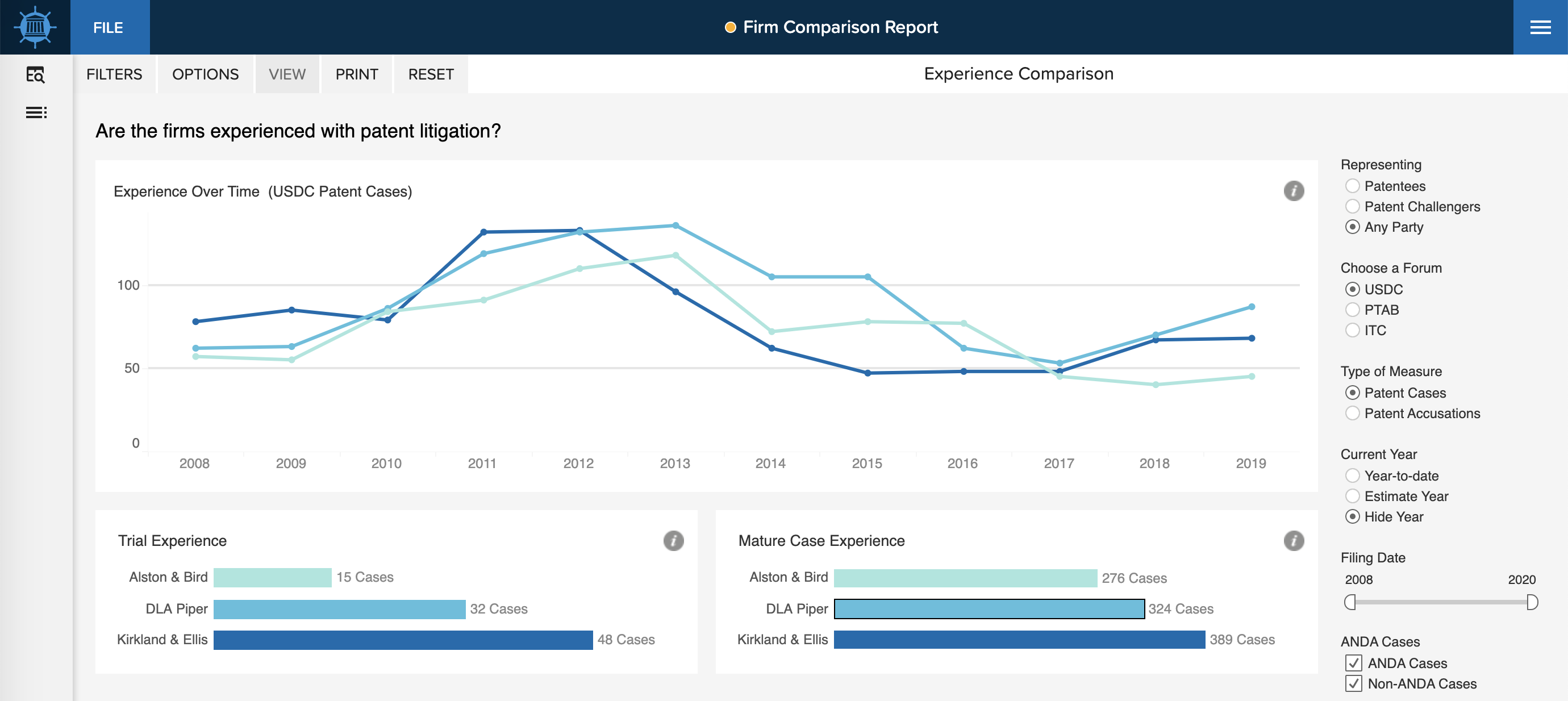Show info for Mature Case Experience panel
The height and width of the screenshot is (701, 1568).
click(1294, 540)
